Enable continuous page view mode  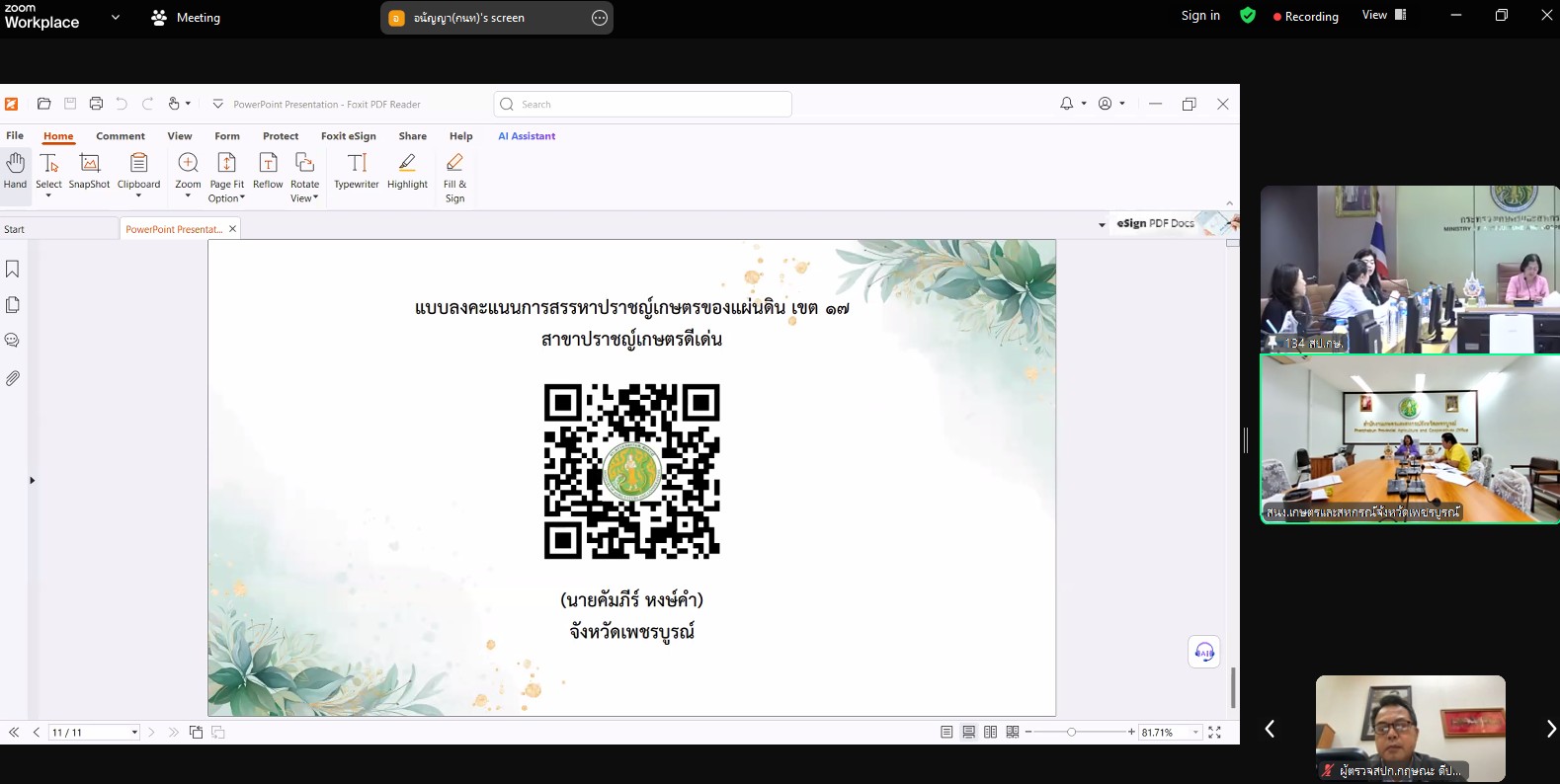pyautogui.click(x=969, y=732)
